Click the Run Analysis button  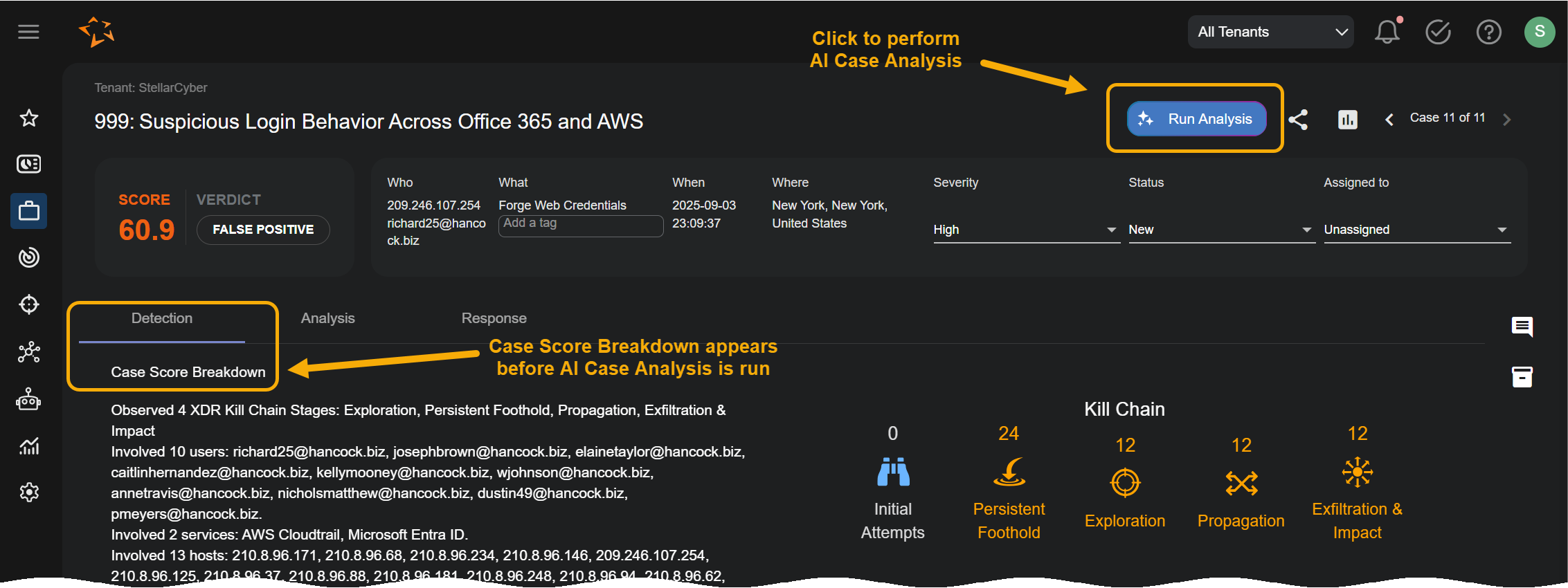(1196, 119)
